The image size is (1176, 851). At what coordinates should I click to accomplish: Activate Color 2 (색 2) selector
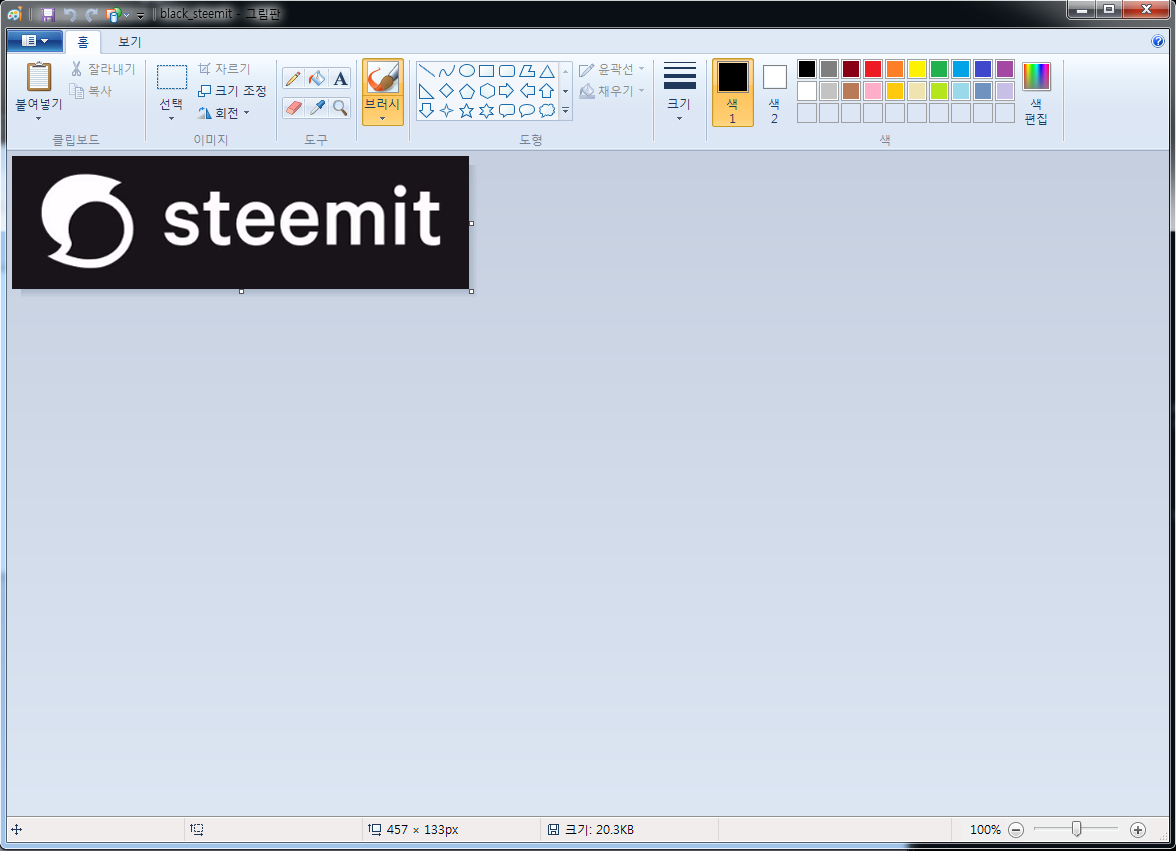click(775, 92)
